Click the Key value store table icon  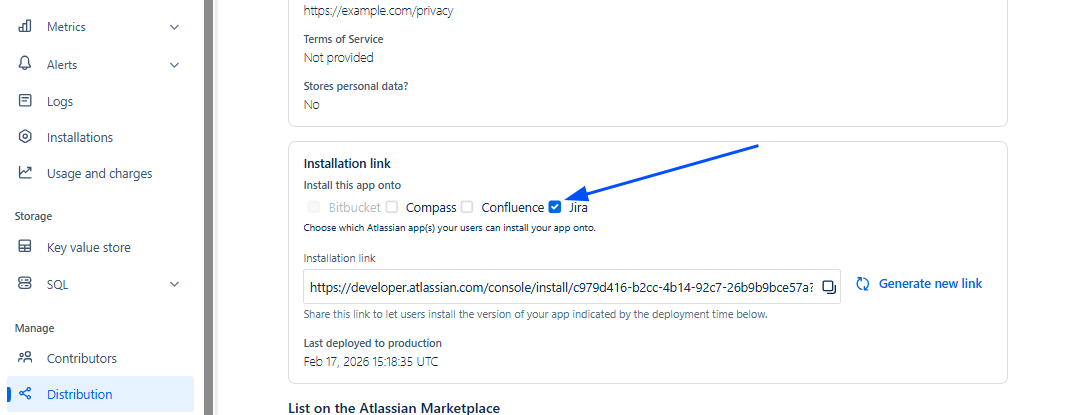pos(25,247)
